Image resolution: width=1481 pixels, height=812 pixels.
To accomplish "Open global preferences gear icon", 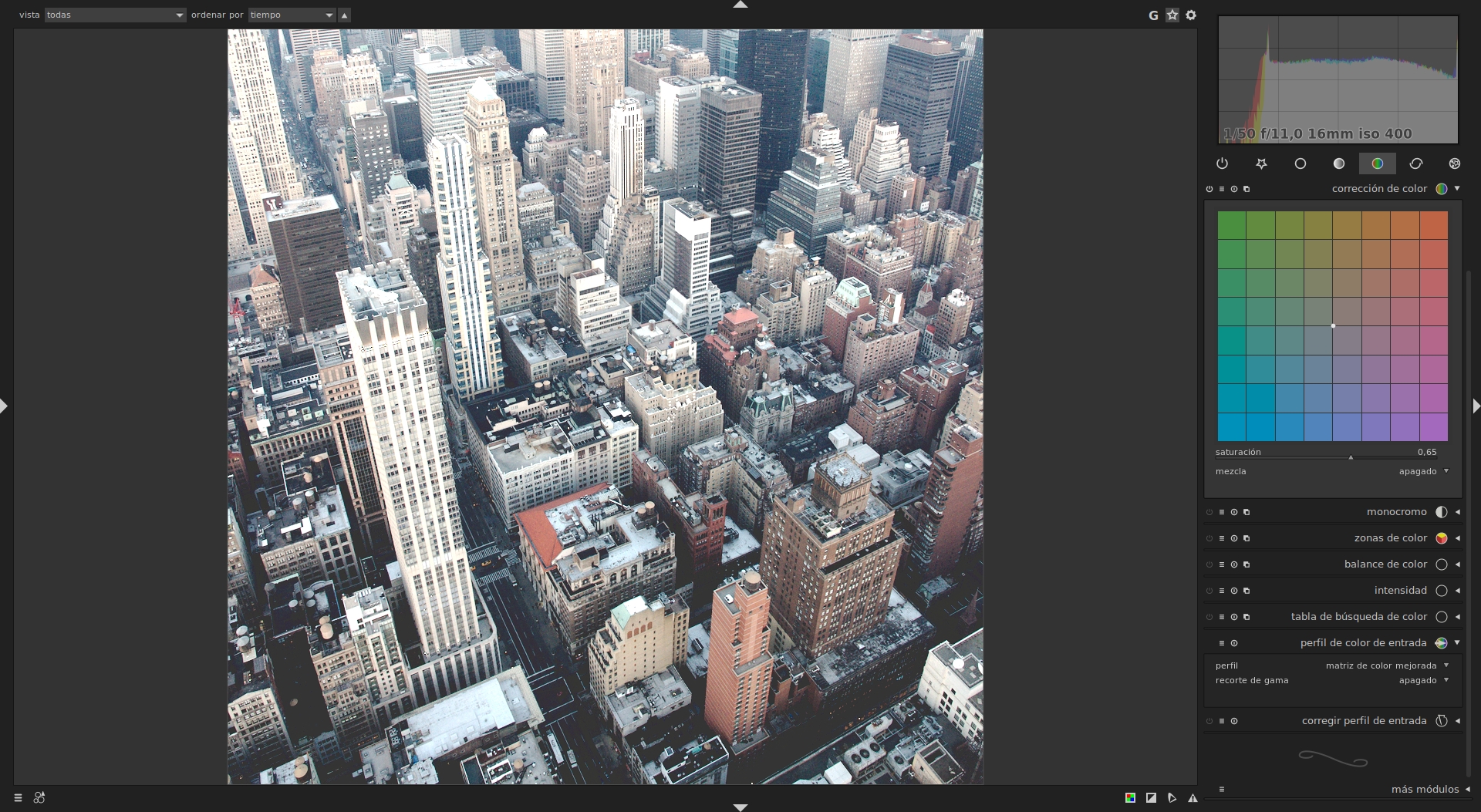I will [1191, 15].
